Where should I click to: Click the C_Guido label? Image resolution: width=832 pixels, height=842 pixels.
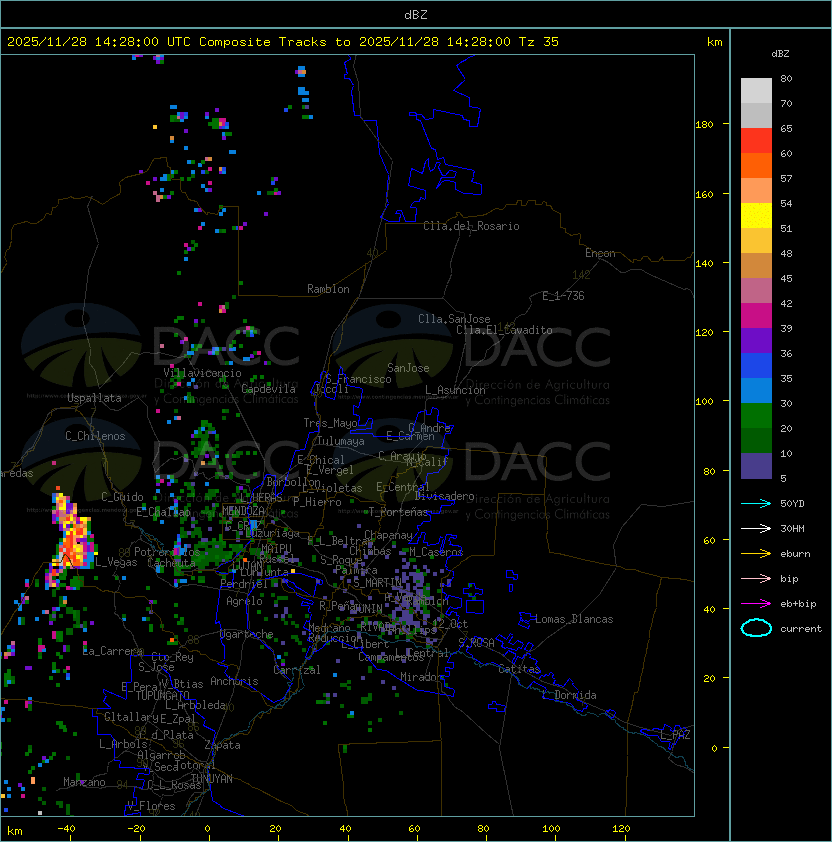pos(122,497)
